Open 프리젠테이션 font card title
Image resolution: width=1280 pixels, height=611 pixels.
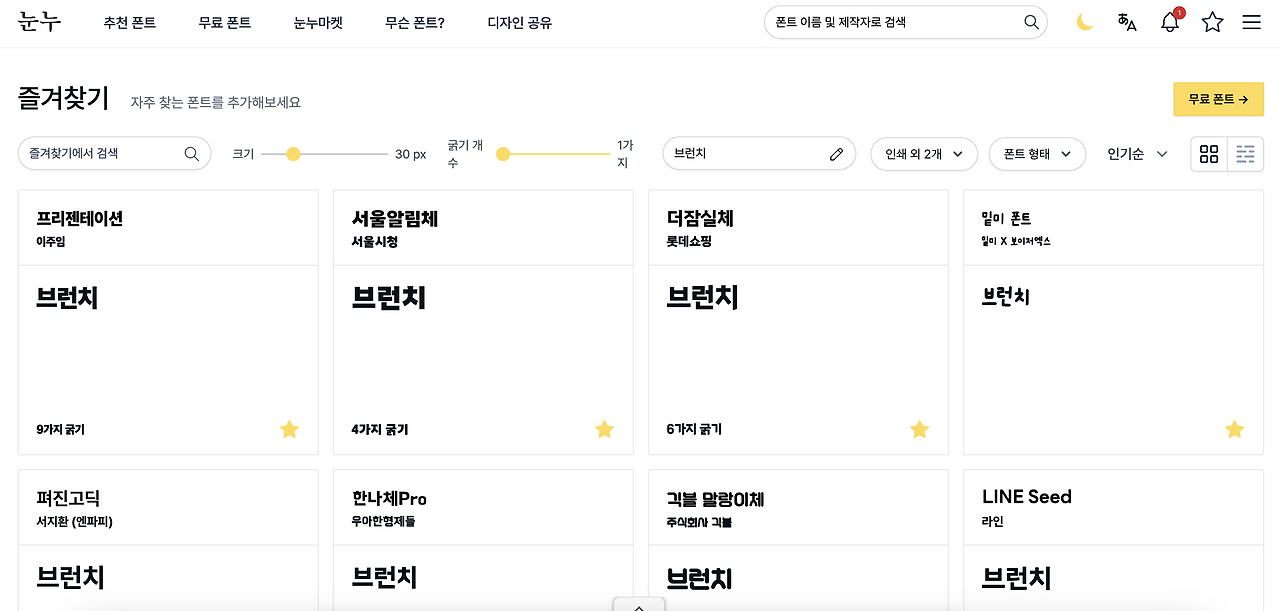click(79, 218)
